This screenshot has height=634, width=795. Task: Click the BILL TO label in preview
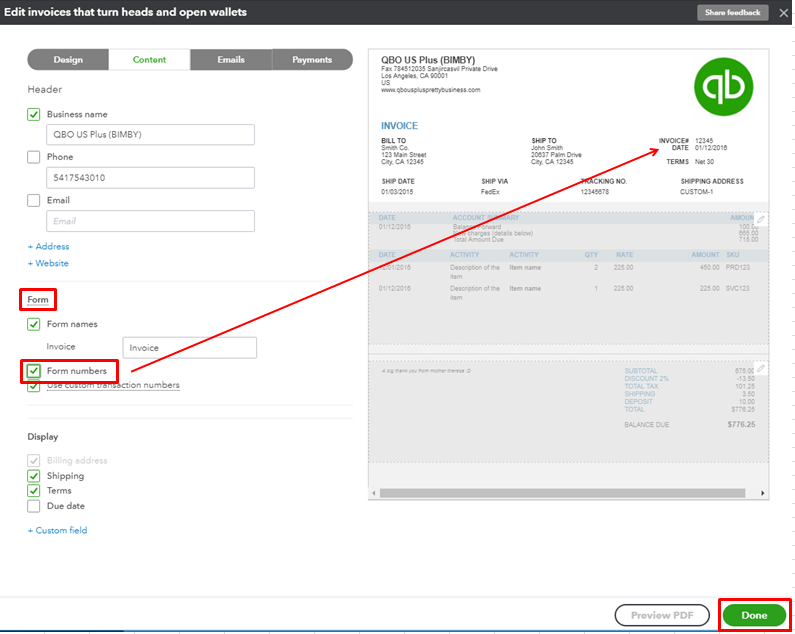tap(393, 140)
